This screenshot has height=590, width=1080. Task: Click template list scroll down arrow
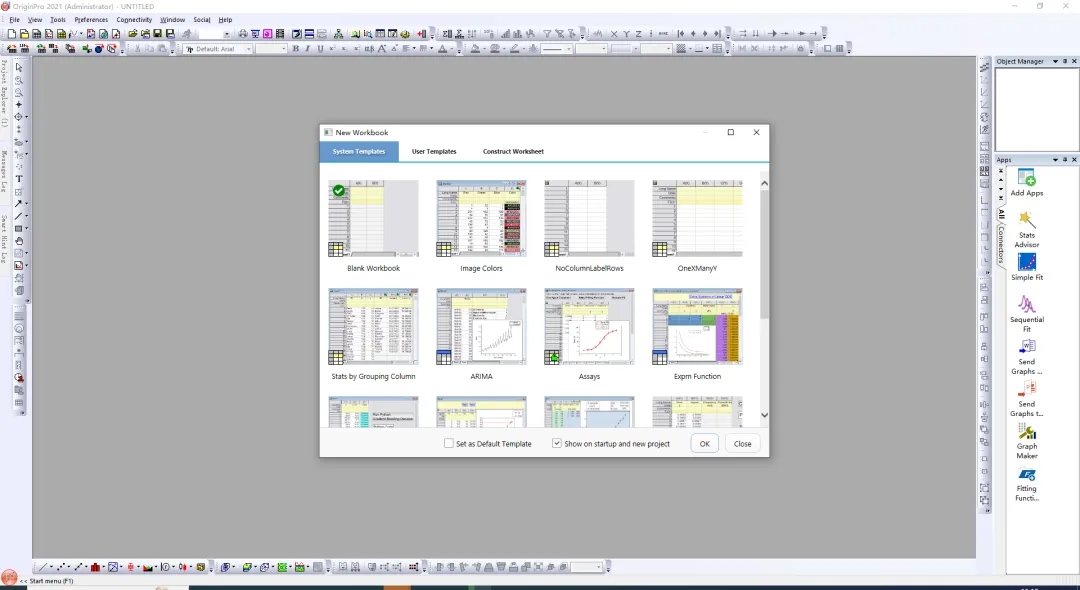tap(765, 415)
